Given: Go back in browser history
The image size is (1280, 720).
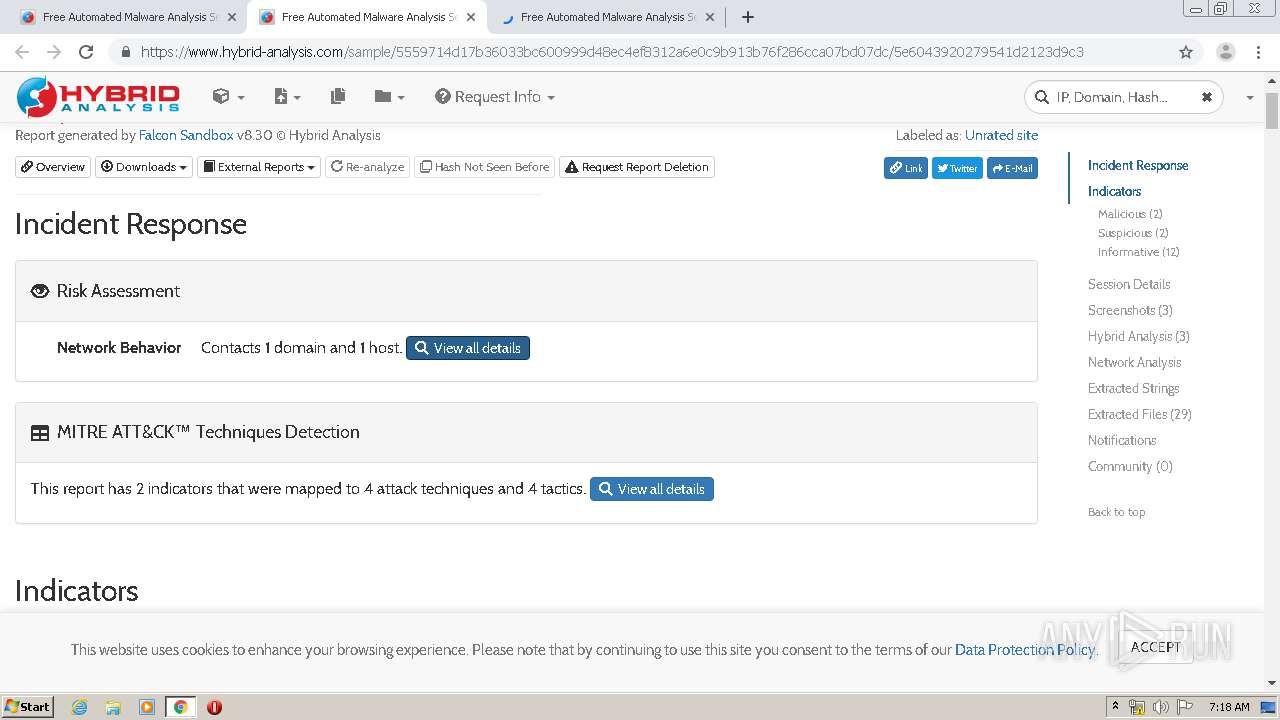Looking at the screenshot, I should pyautogui.click(x=22, y=52).
